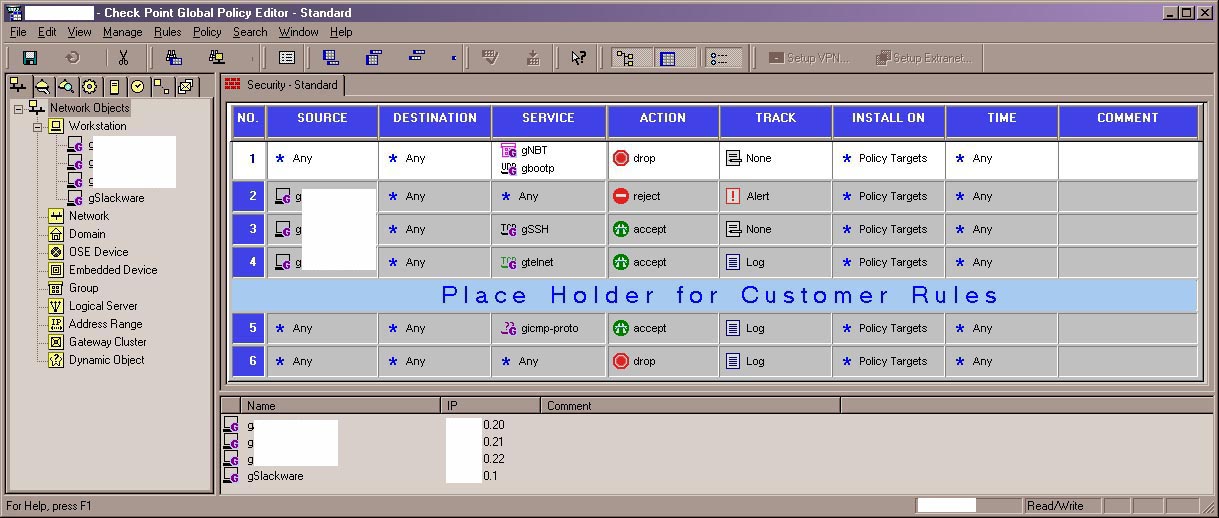
Task: Select the Gateway Cluster tree item
Action: pos(107,342)
